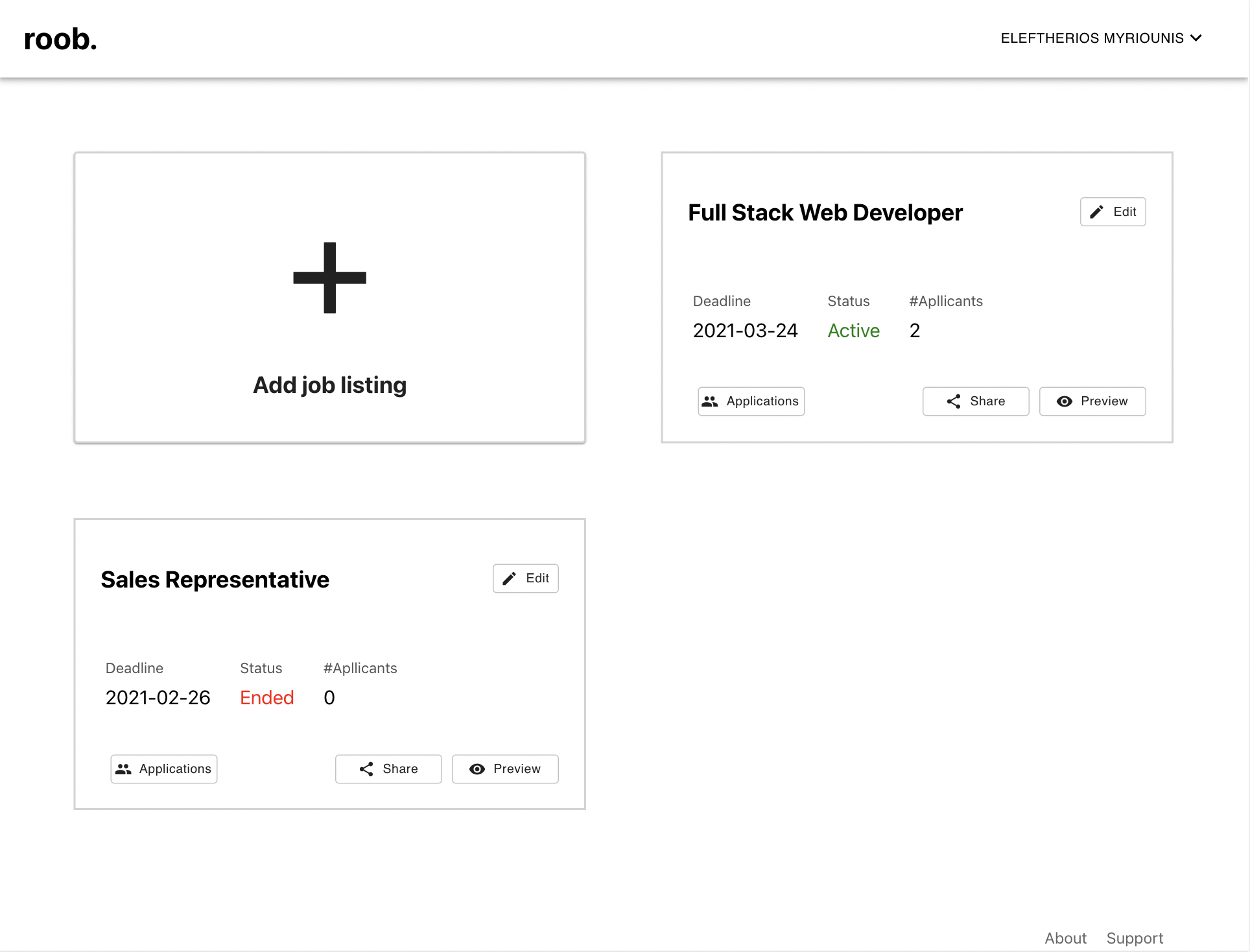This screenshot has height=952, width=1250.
Task: Click Edit label on Full Stack card
Action: pyautogui.click(x=1124, y=212)
